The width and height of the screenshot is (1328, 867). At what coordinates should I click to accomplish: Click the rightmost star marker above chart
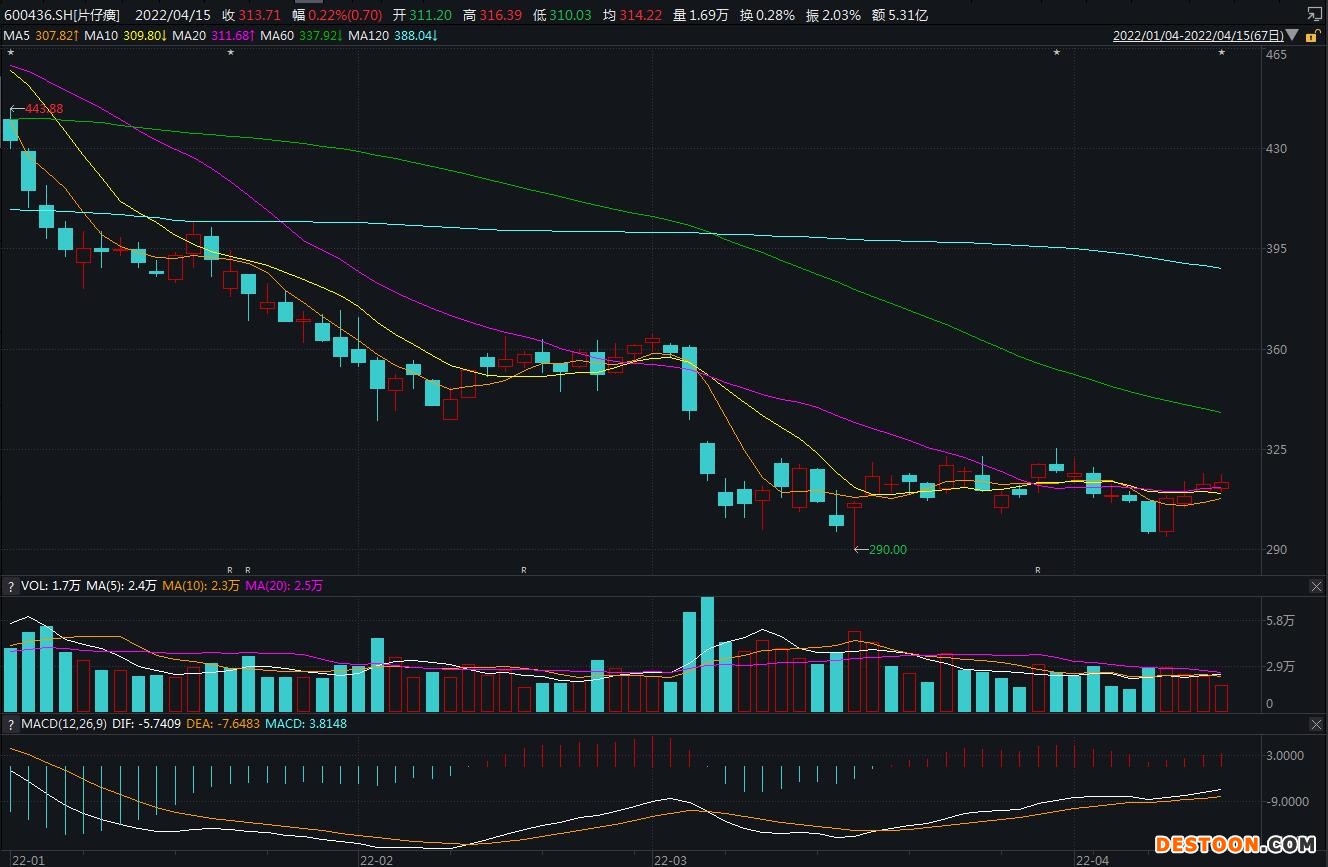tap(1221, 52)
